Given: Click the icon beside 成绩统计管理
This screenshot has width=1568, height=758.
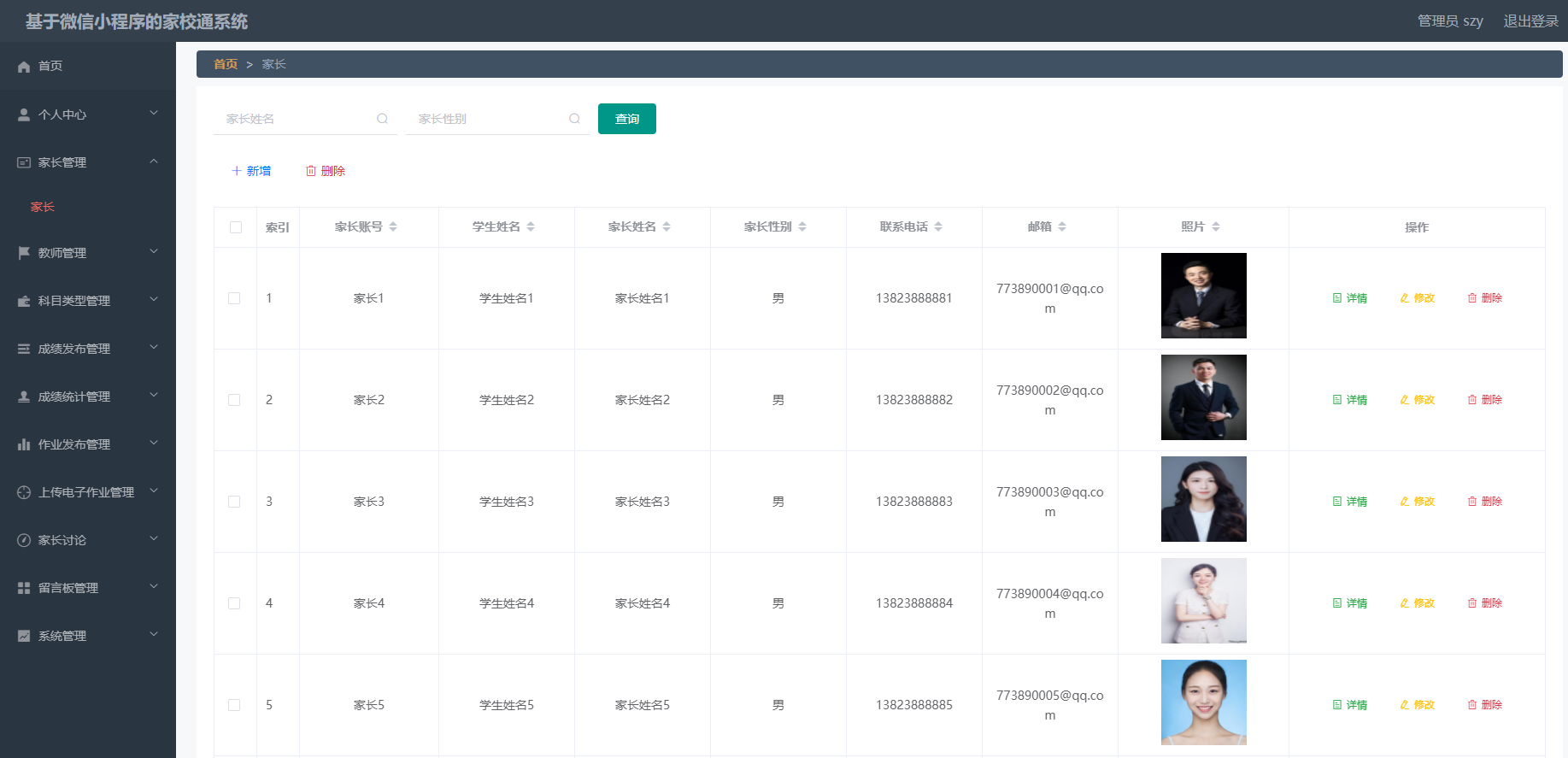Looking at the screenshot, I should tap(24, 397).
